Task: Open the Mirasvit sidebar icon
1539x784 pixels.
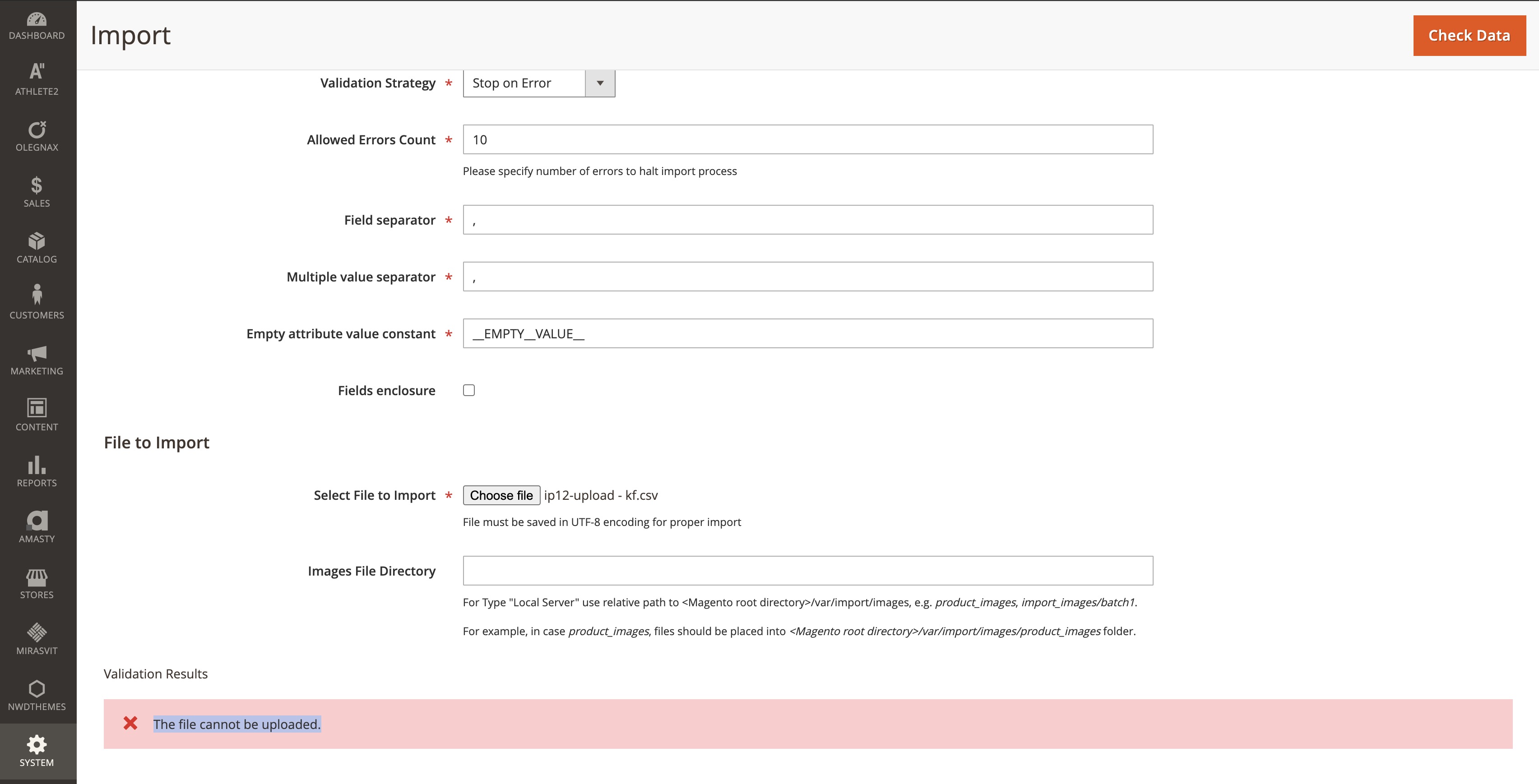Action: 37,639
